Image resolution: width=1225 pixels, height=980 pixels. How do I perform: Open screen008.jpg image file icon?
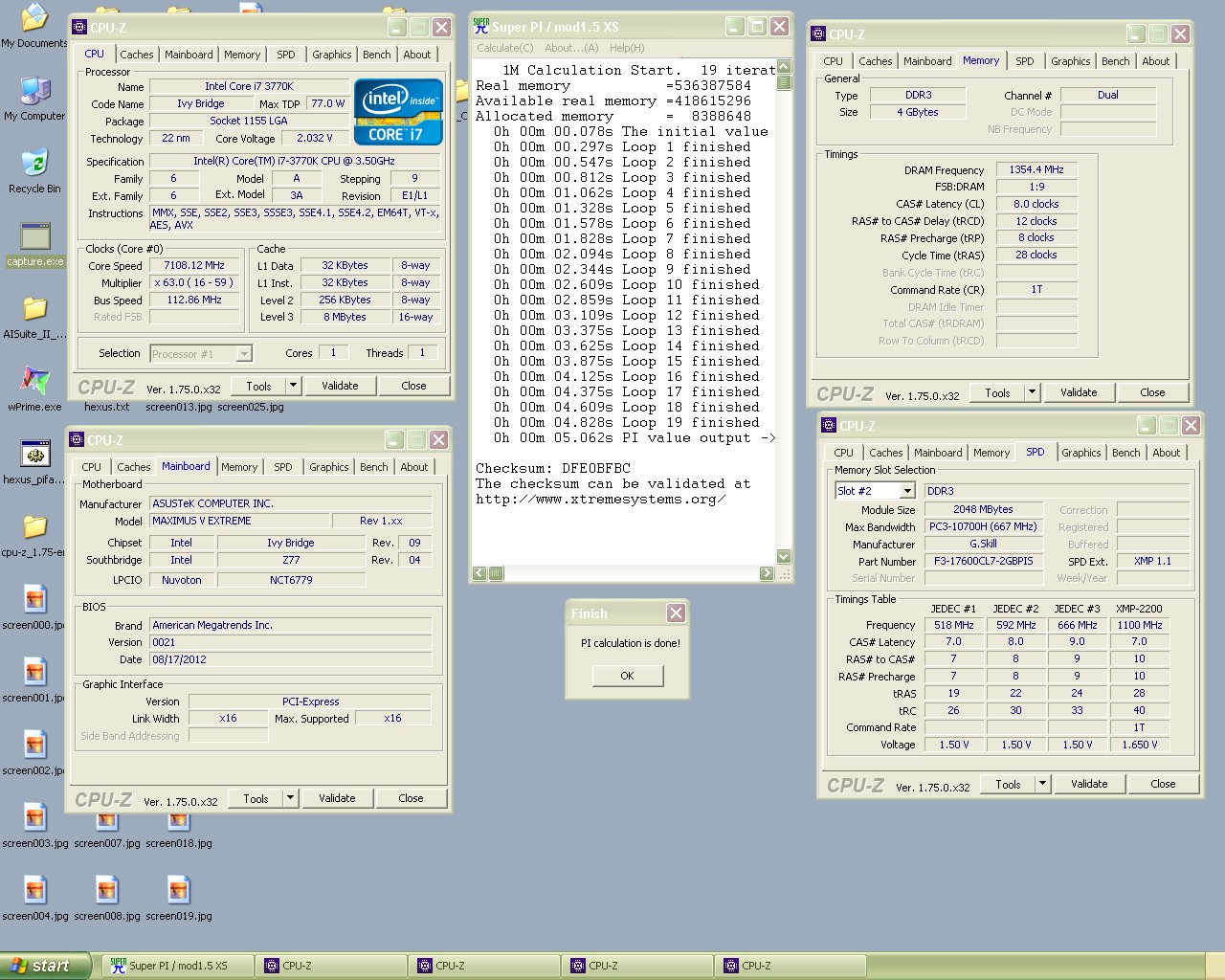coord(107,900)
